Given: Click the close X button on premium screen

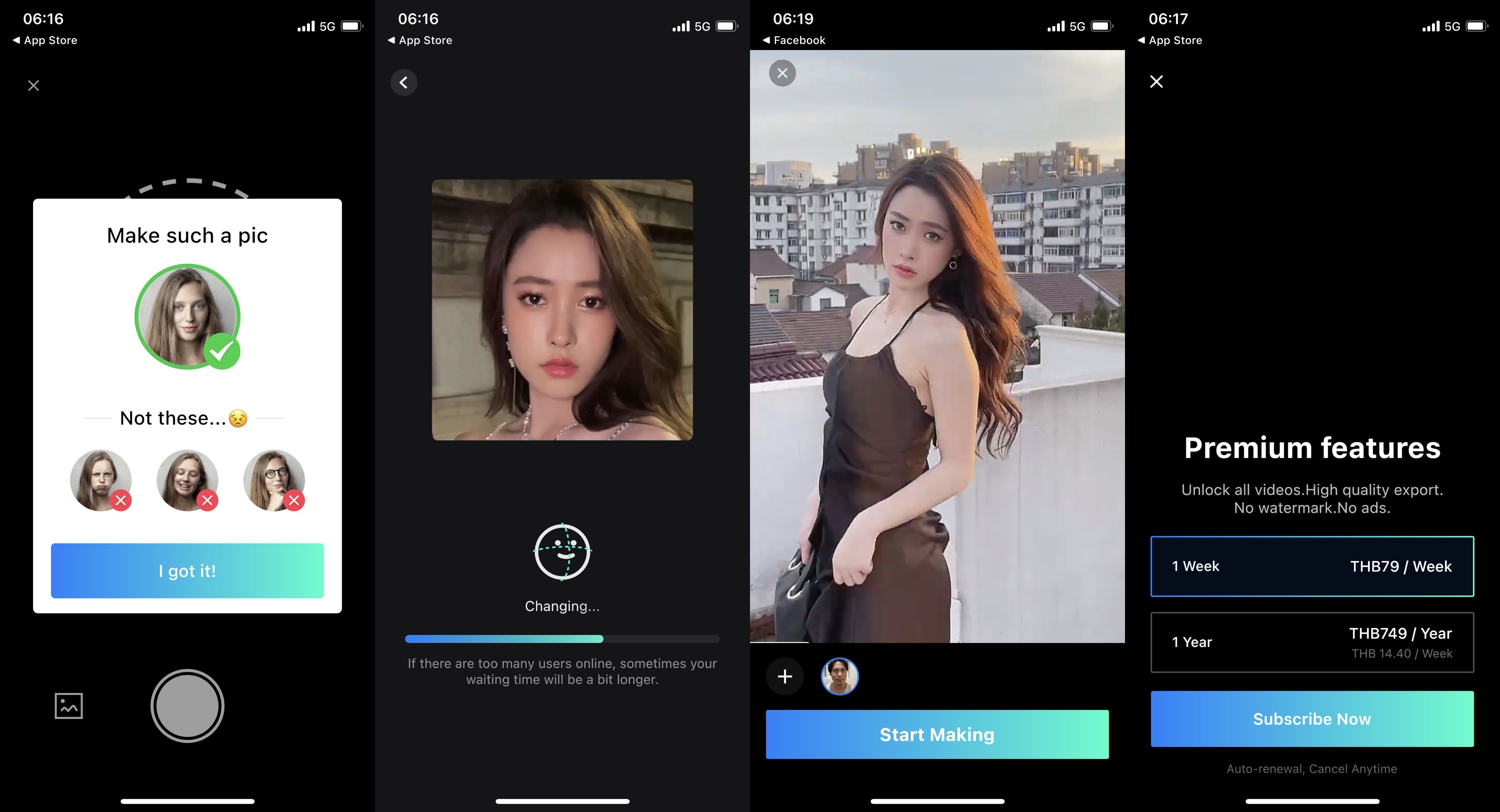Looking at the screenshot, I should pos(1156,82).
